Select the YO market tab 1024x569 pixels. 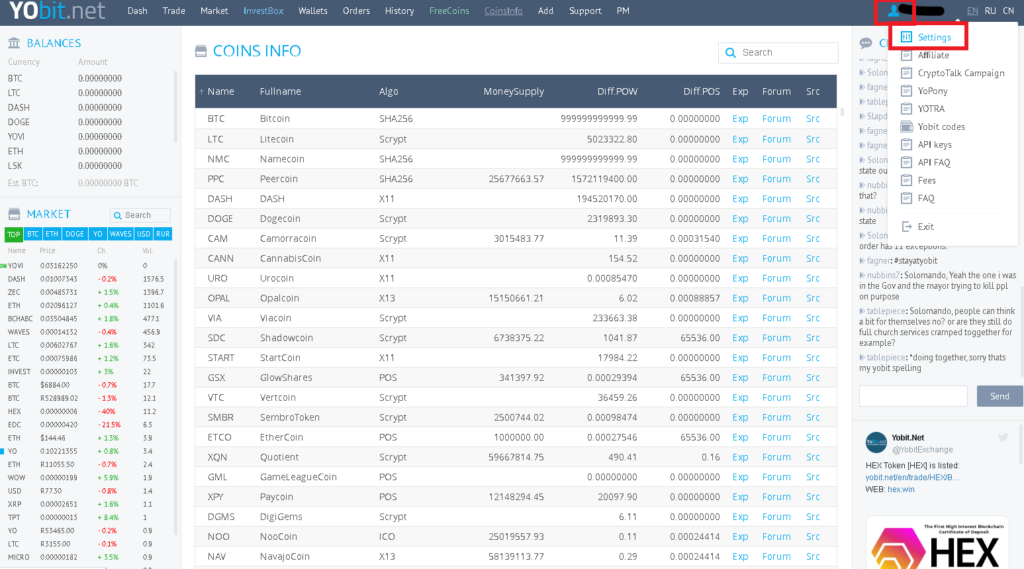97,234
